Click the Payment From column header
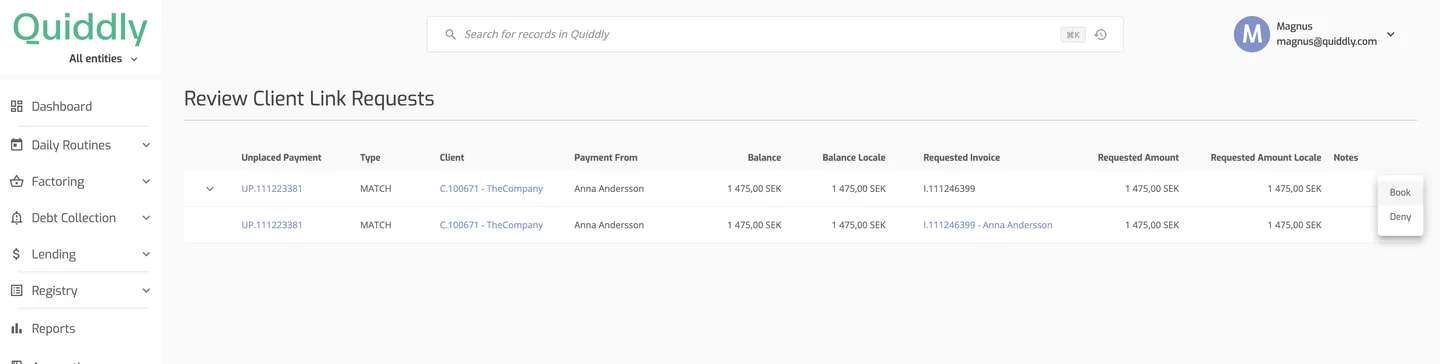Image resolution: width=1440 pixels, height=364 pixels. 606,158
